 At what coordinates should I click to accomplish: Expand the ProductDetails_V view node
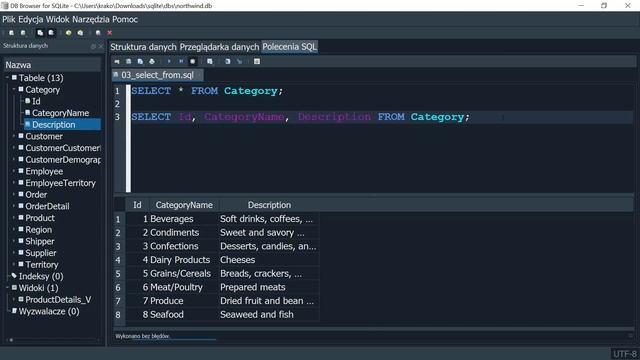(14, 299)
